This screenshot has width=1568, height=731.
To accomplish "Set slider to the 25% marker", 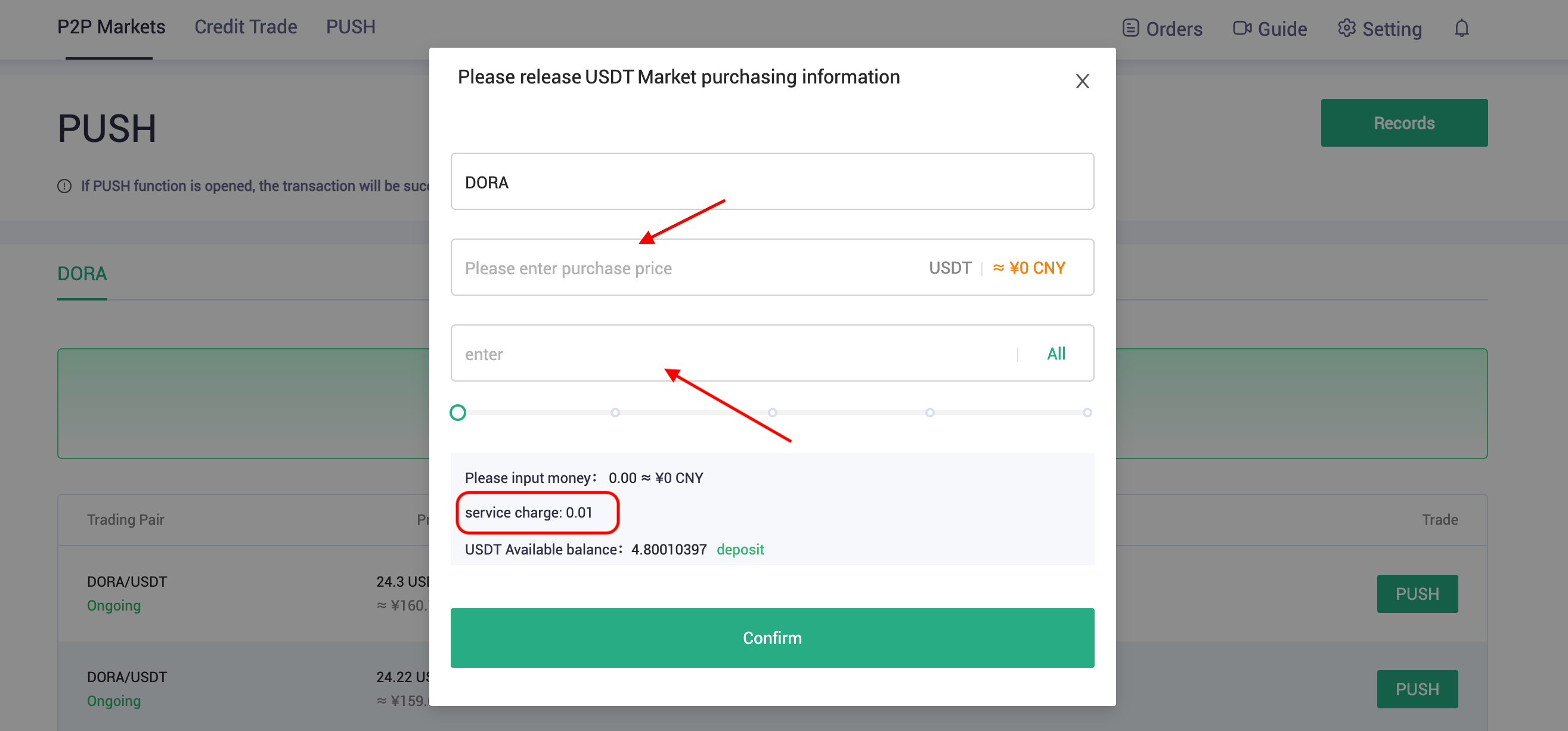I will pos(615,413).
